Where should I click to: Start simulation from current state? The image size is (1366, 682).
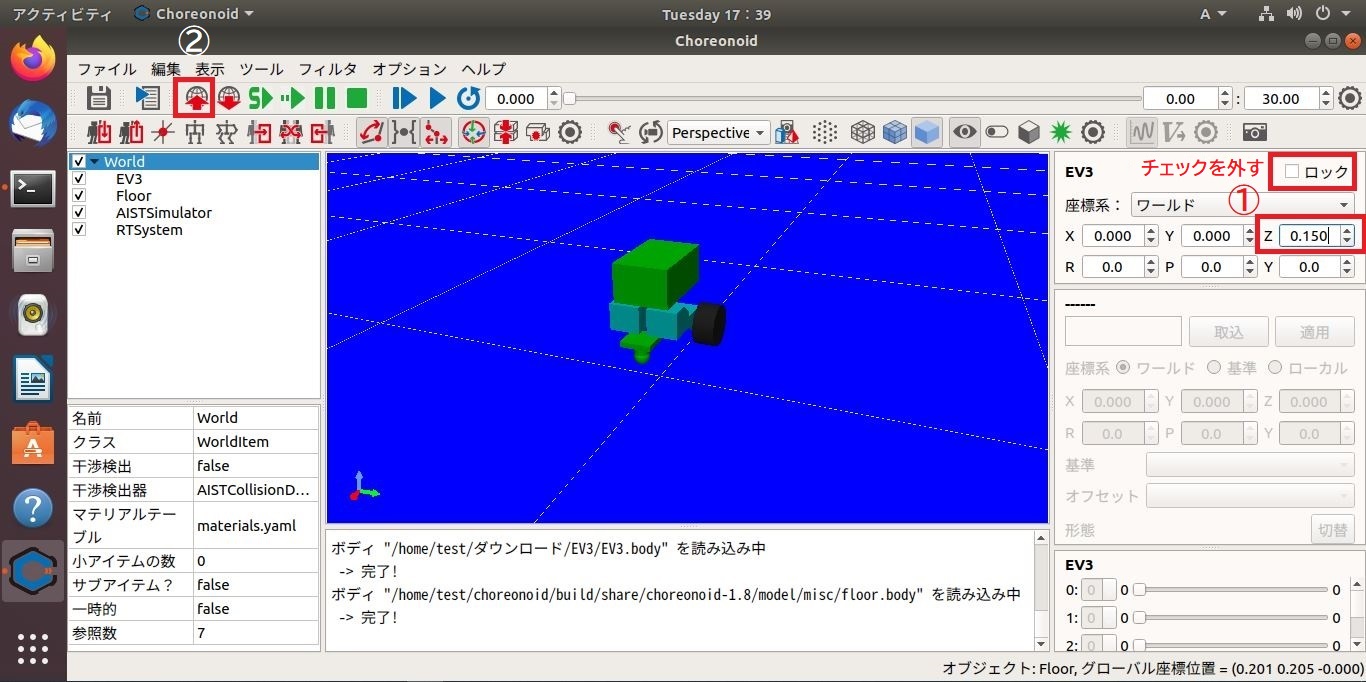click(x=293, y=98)
